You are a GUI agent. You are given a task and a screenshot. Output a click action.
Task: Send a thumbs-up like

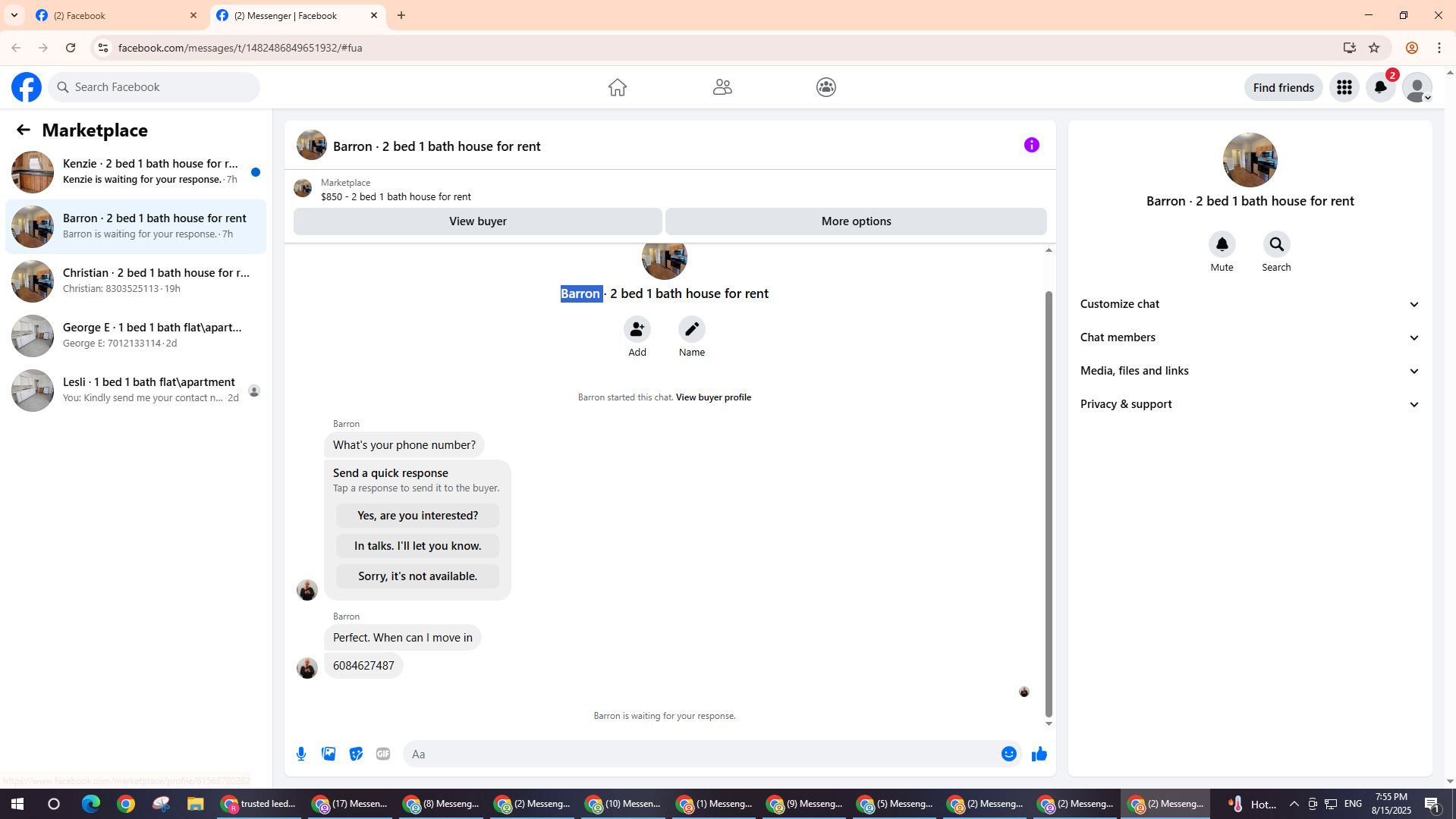tap(1039, 754)
